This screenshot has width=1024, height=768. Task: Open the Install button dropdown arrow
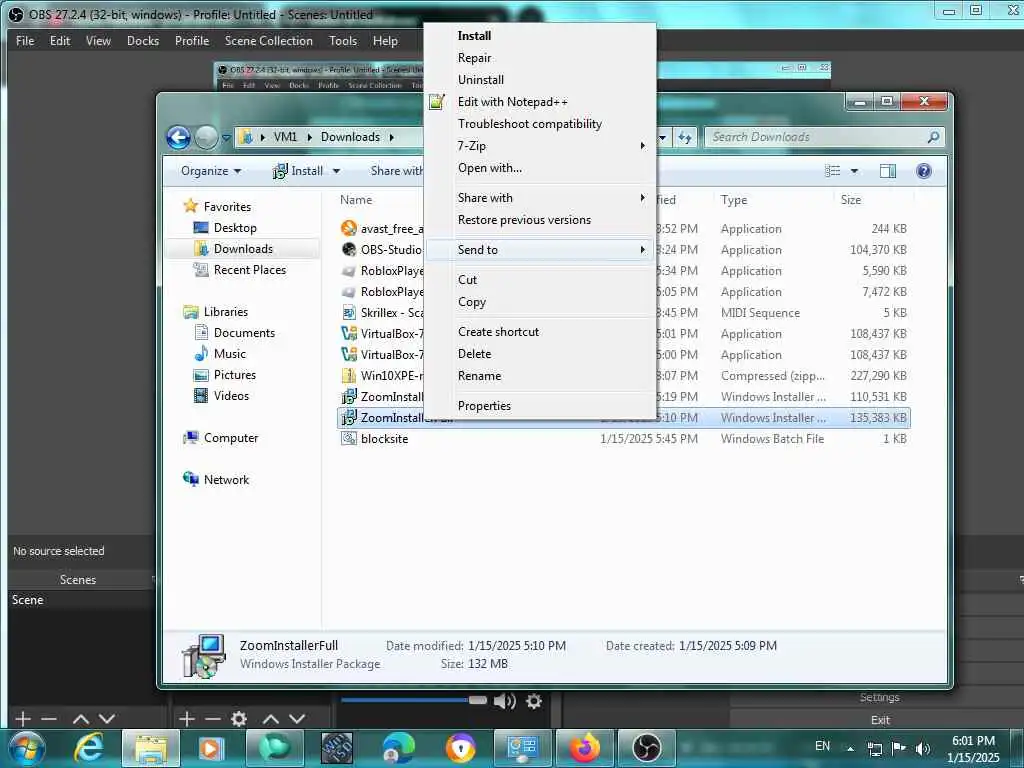(x=336, y=171)
